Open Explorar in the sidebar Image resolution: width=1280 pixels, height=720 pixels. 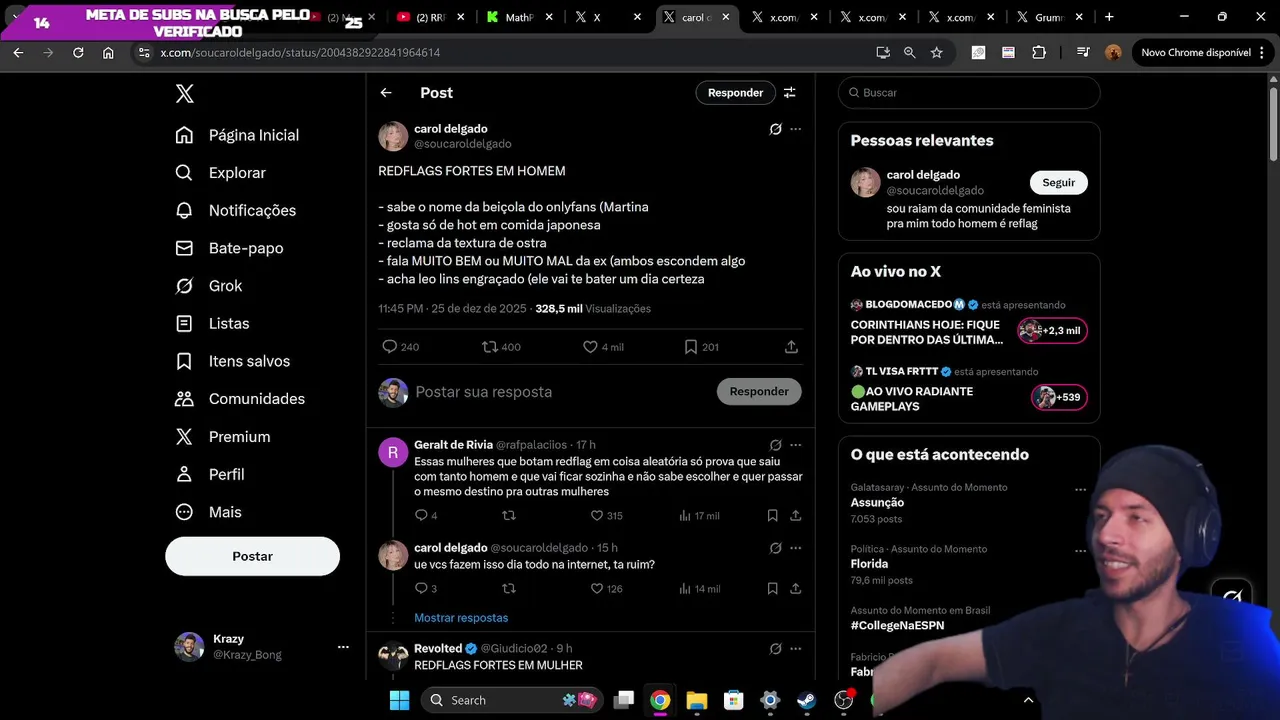tap(220, 173)
